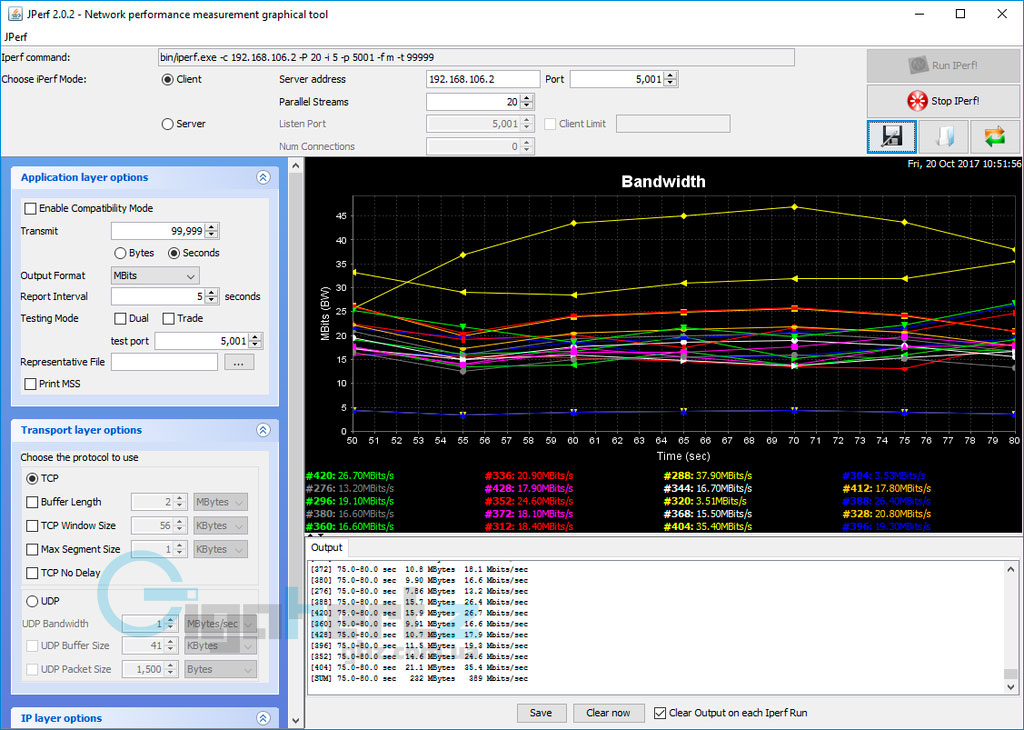The width and height of the screenshot is (1024, 730).
Task: Open the Output Format dropdown
Action: click(155, 275)
